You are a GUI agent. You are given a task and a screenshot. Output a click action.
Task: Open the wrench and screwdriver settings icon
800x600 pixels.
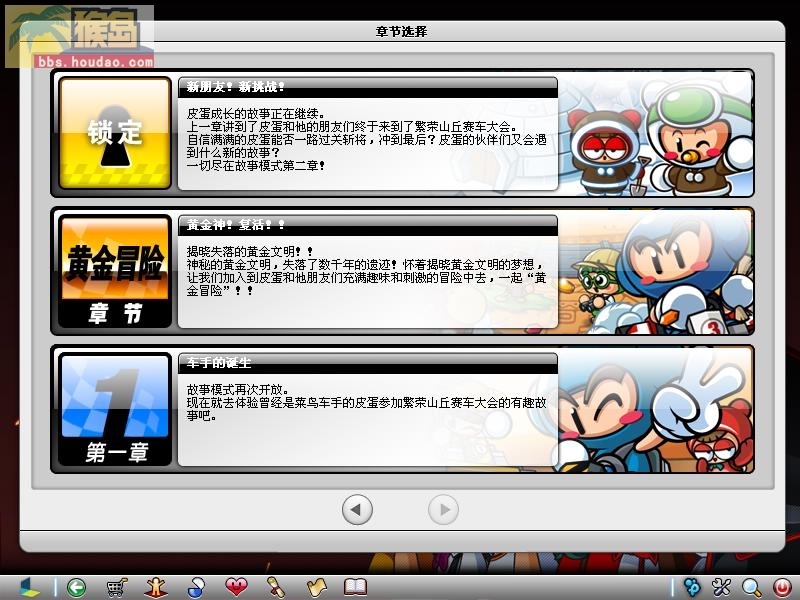tap(721, 587)
